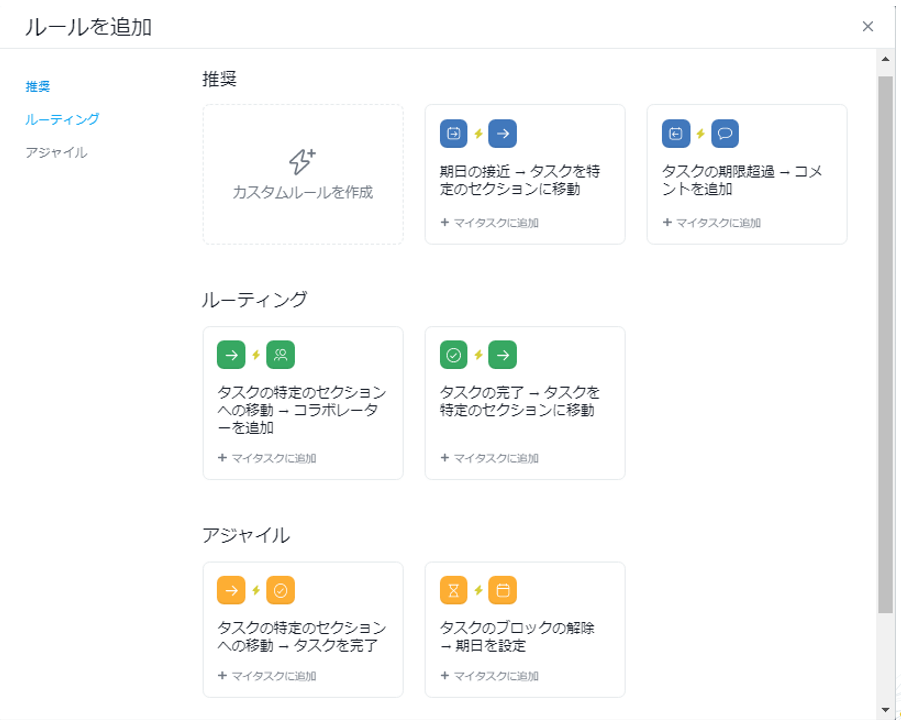The width and height of the screenshot is (901, 720).
Task: Click マイタスクに追加 in タスクの期限超過 card
Action: click(711, 223)
